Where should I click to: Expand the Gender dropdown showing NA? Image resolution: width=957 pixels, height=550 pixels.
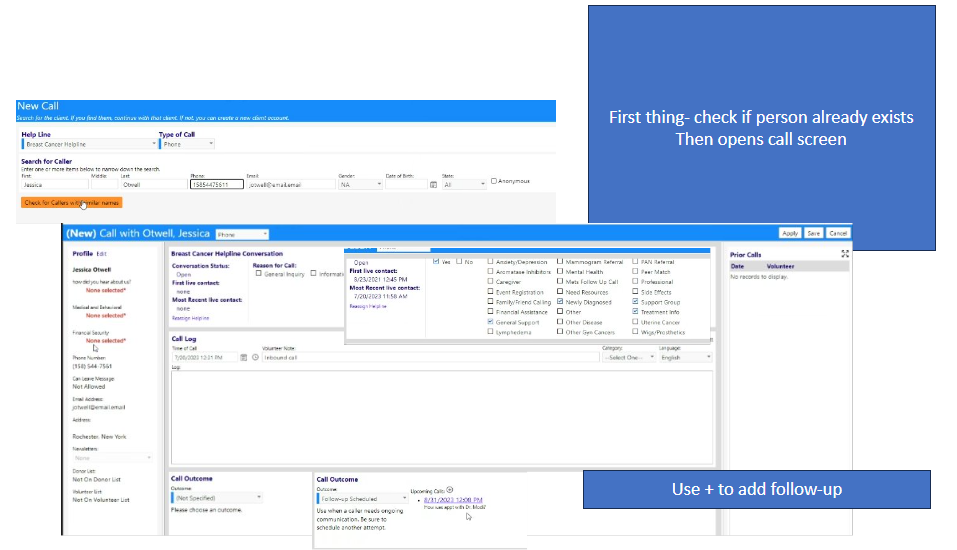(360, 184)
